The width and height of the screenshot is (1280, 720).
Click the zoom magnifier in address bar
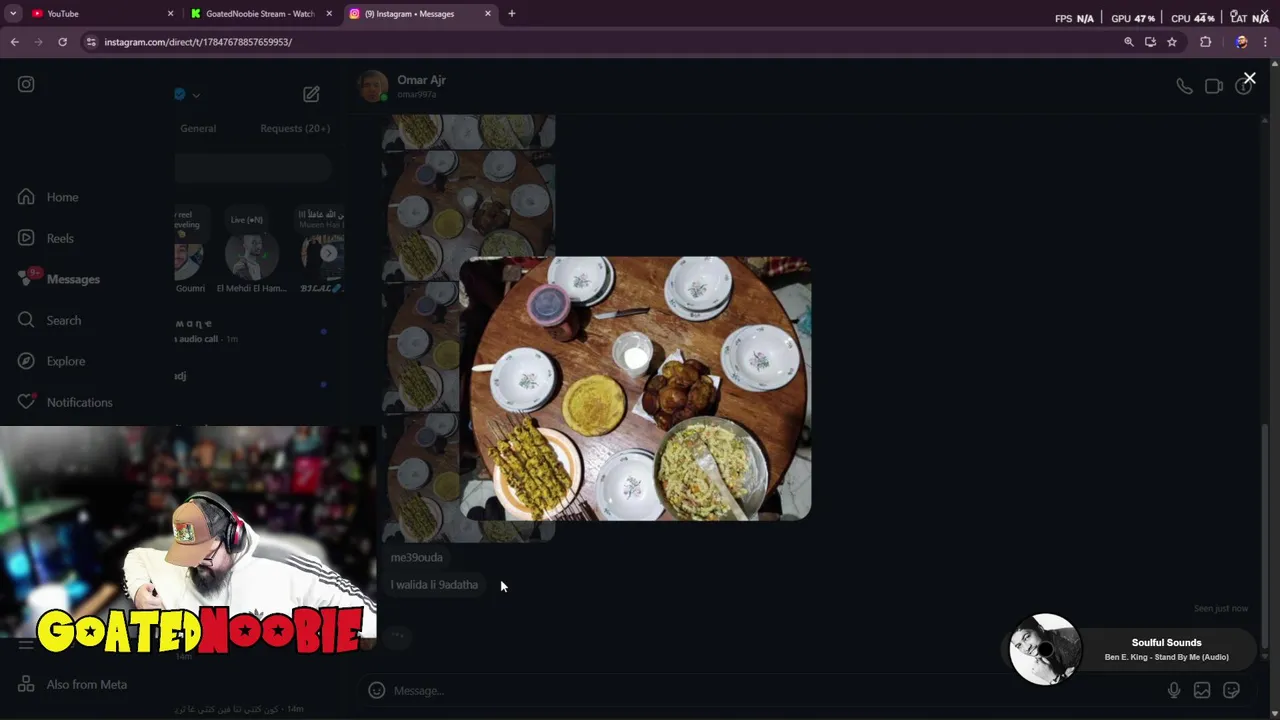click(1129, 42)
